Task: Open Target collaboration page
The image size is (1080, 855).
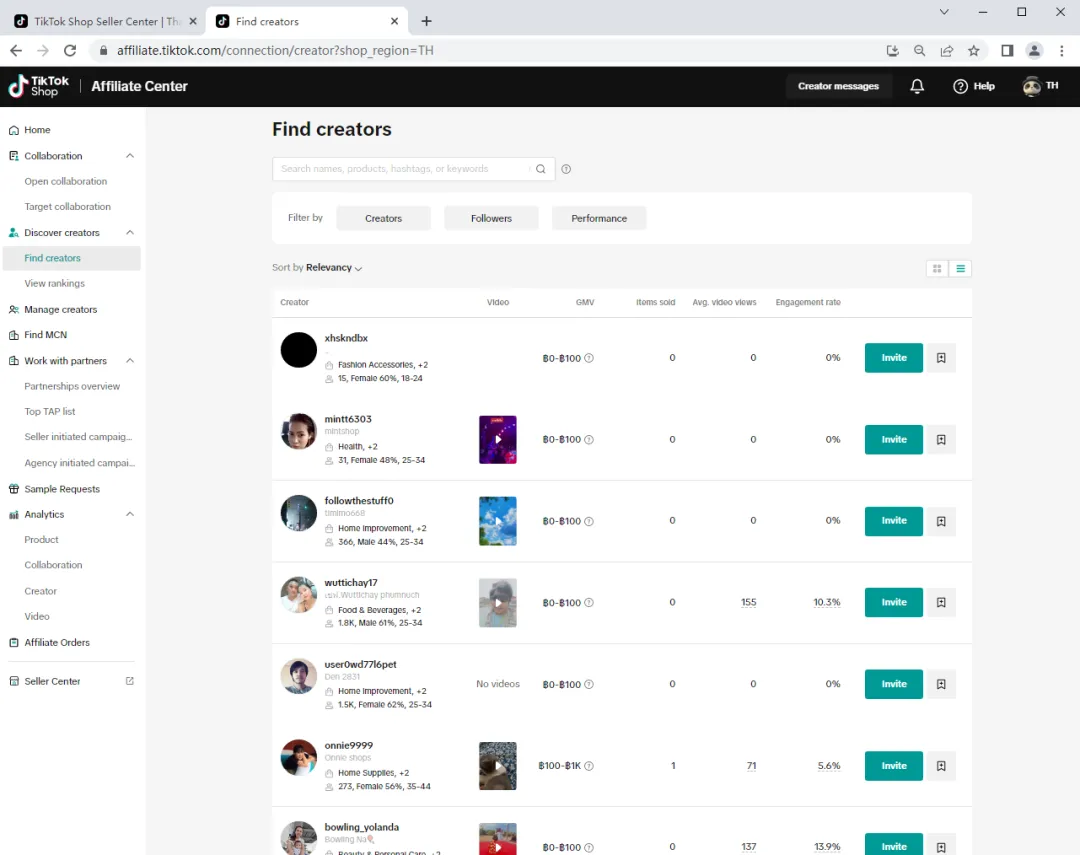Action: tap(68, 207)
